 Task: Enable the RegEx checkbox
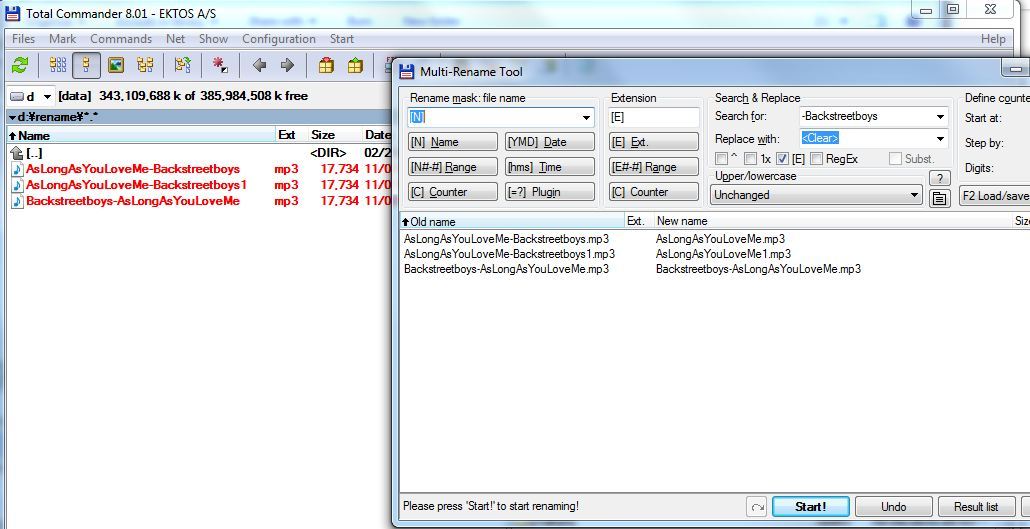pos(816,159)
